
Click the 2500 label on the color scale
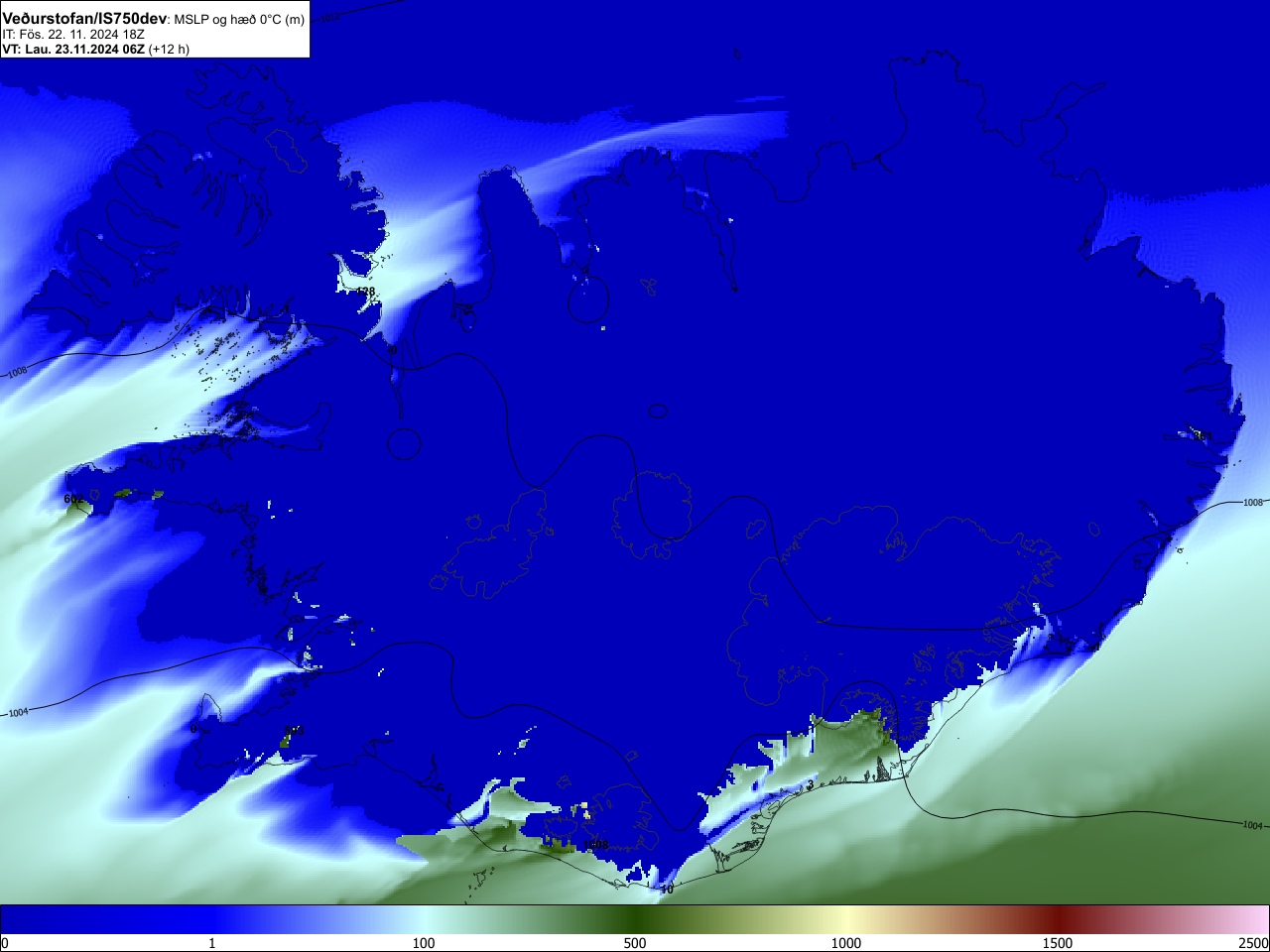tap(1254, 943)
